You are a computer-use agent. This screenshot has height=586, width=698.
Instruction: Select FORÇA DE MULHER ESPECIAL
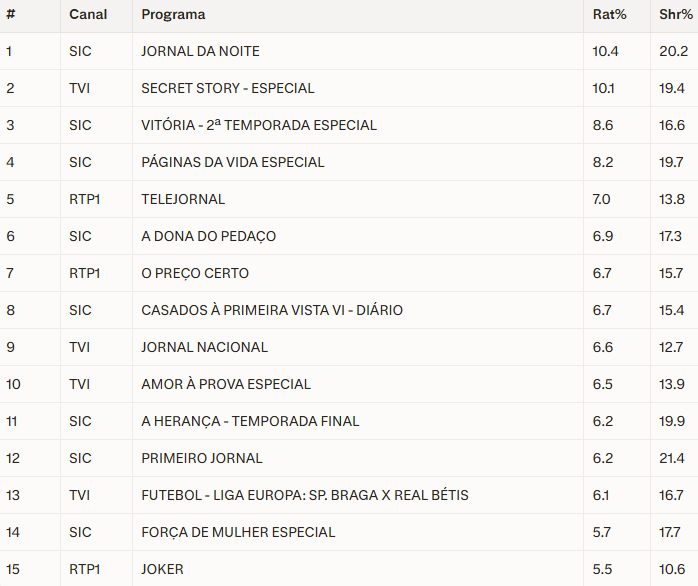[x=238, y=532]
